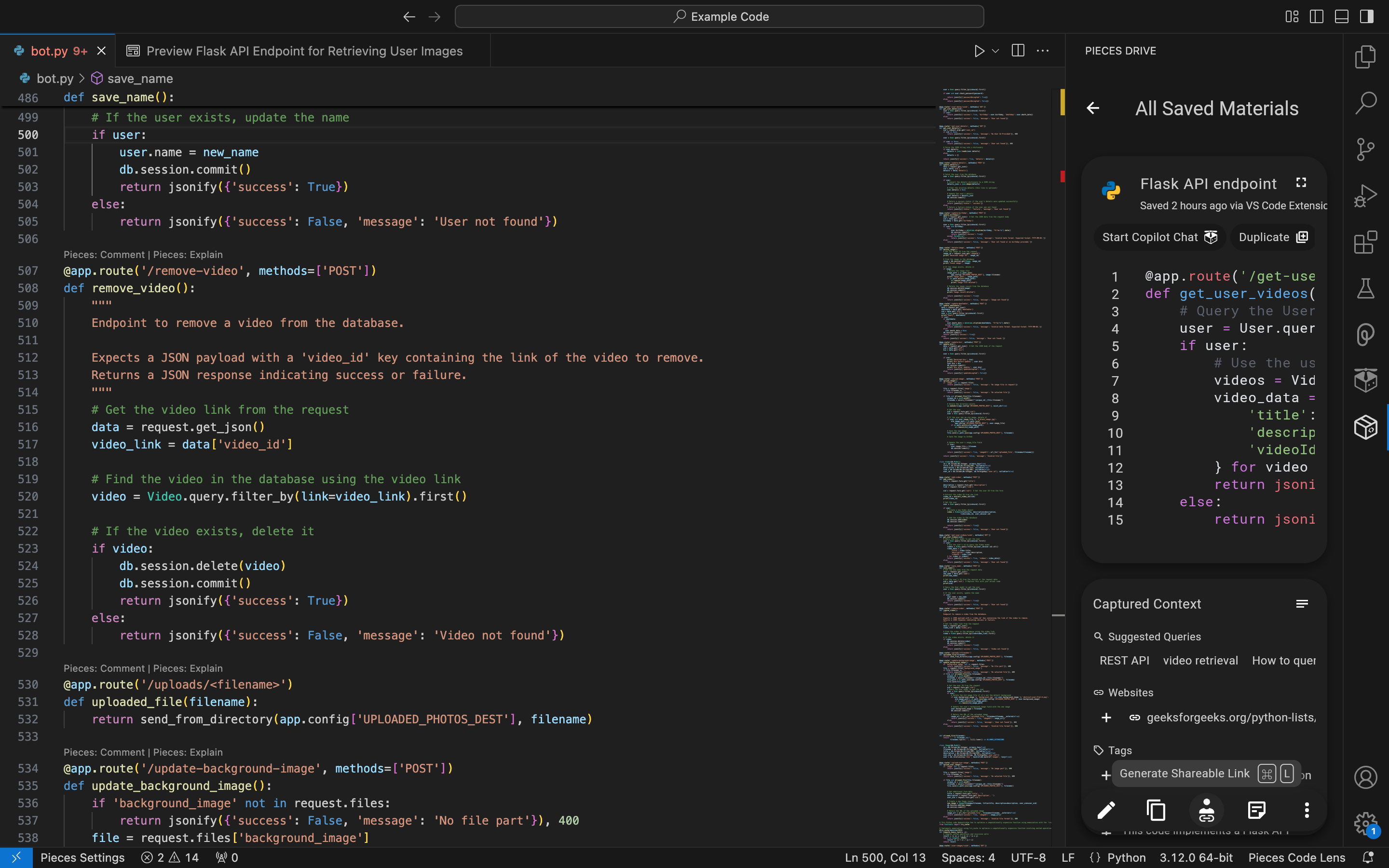Open the run options dropdown arrow
The image size is (1389, 868).
click(x=996, y=51)
